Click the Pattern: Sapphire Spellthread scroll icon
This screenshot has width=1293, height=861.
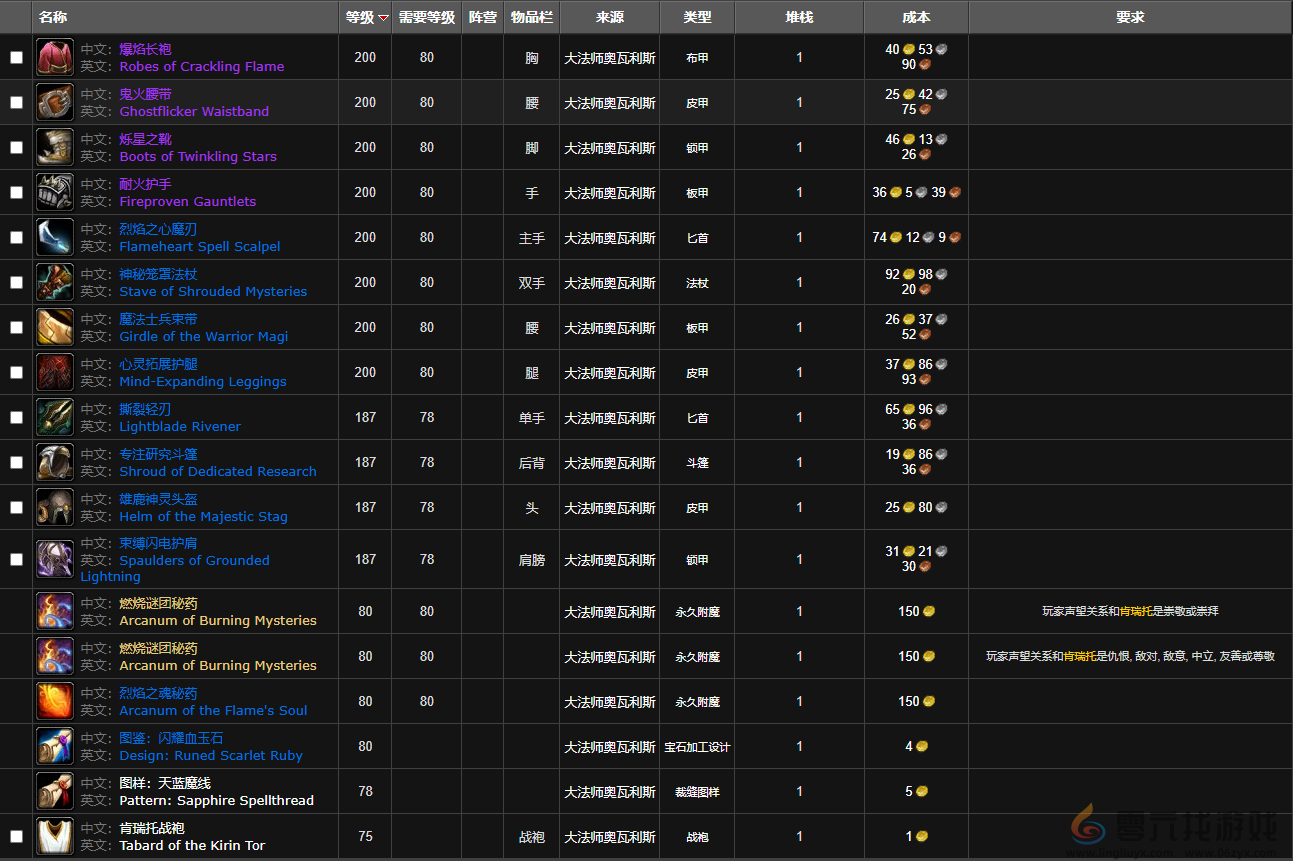pyautogui.click(x=55, y=791)
